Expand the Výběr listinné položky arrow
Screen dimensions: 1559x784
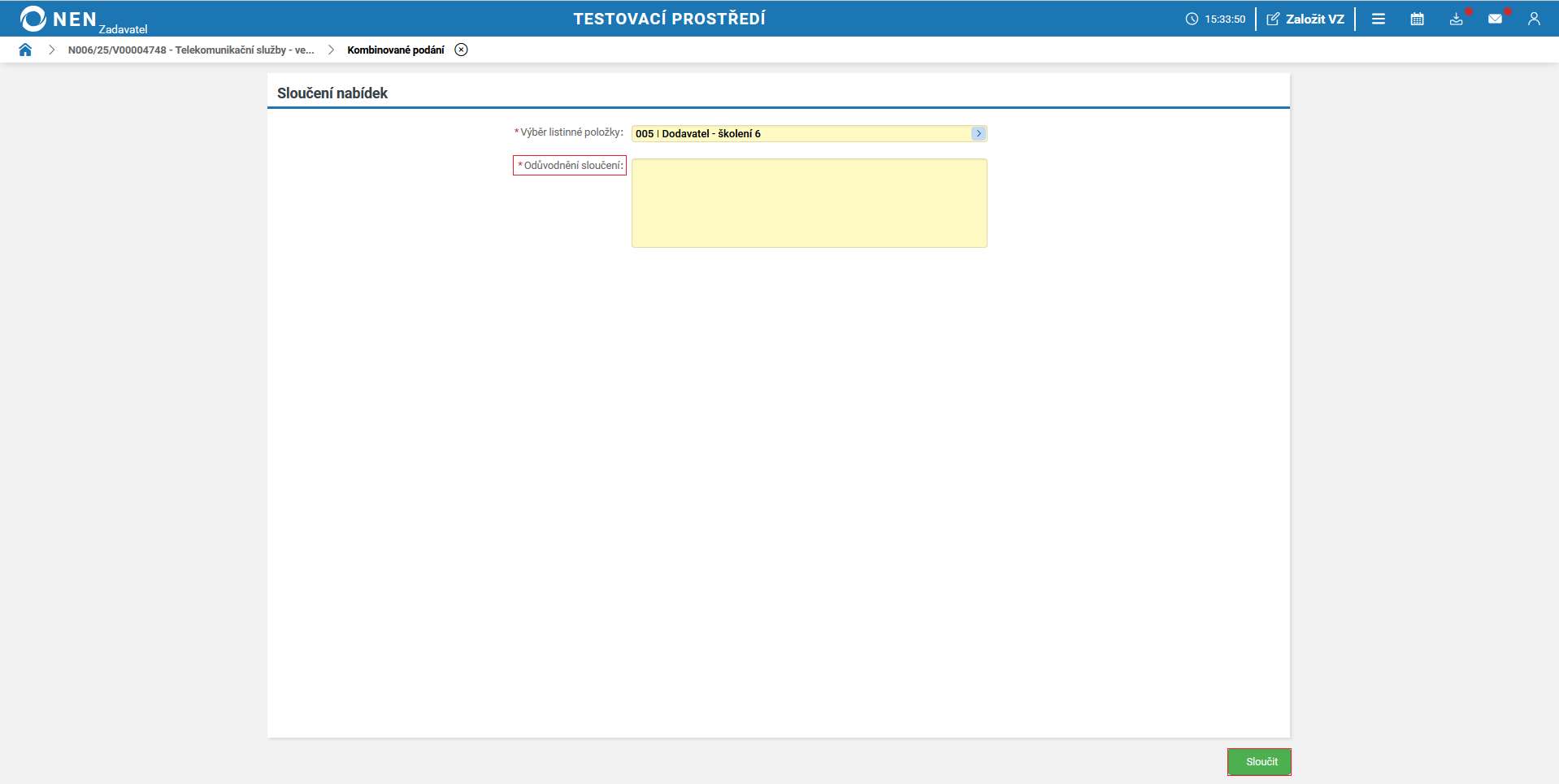[979, 133]
